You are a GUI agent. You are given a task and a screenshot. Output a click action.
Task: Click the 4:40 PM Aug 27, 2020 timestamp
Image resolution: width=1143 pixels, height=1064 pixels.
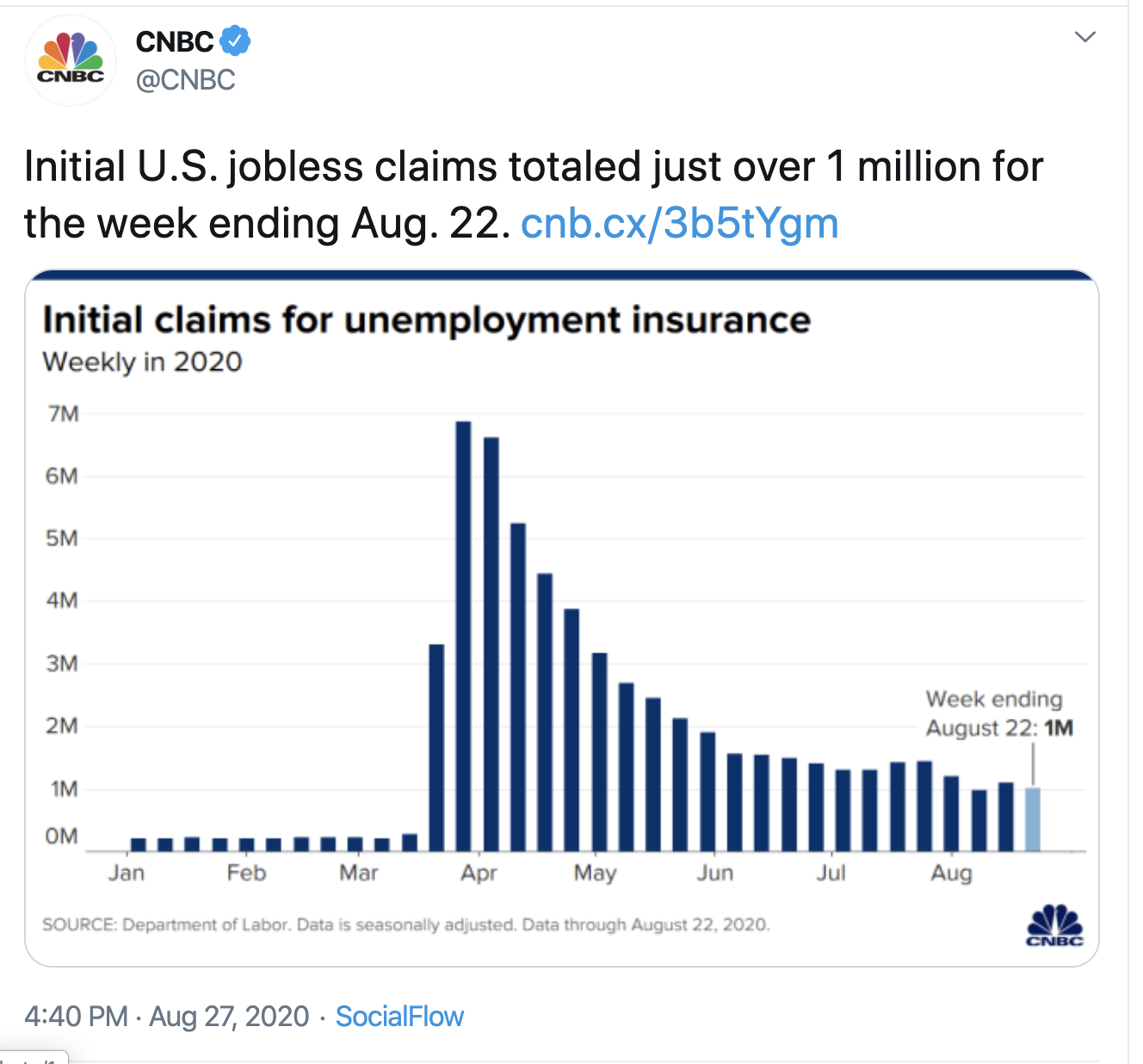tap(166, 1017)
